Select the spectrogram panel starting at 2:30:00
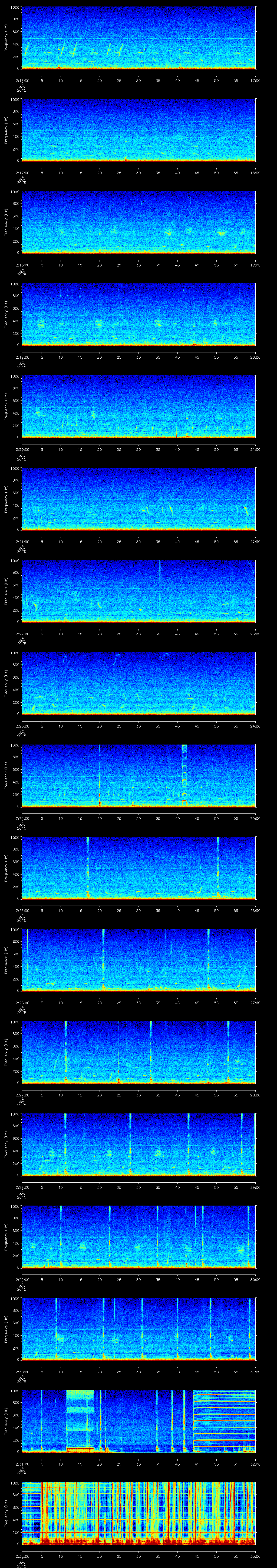This screenshot has width=277, height=1568. click(x=138, y=1329)
